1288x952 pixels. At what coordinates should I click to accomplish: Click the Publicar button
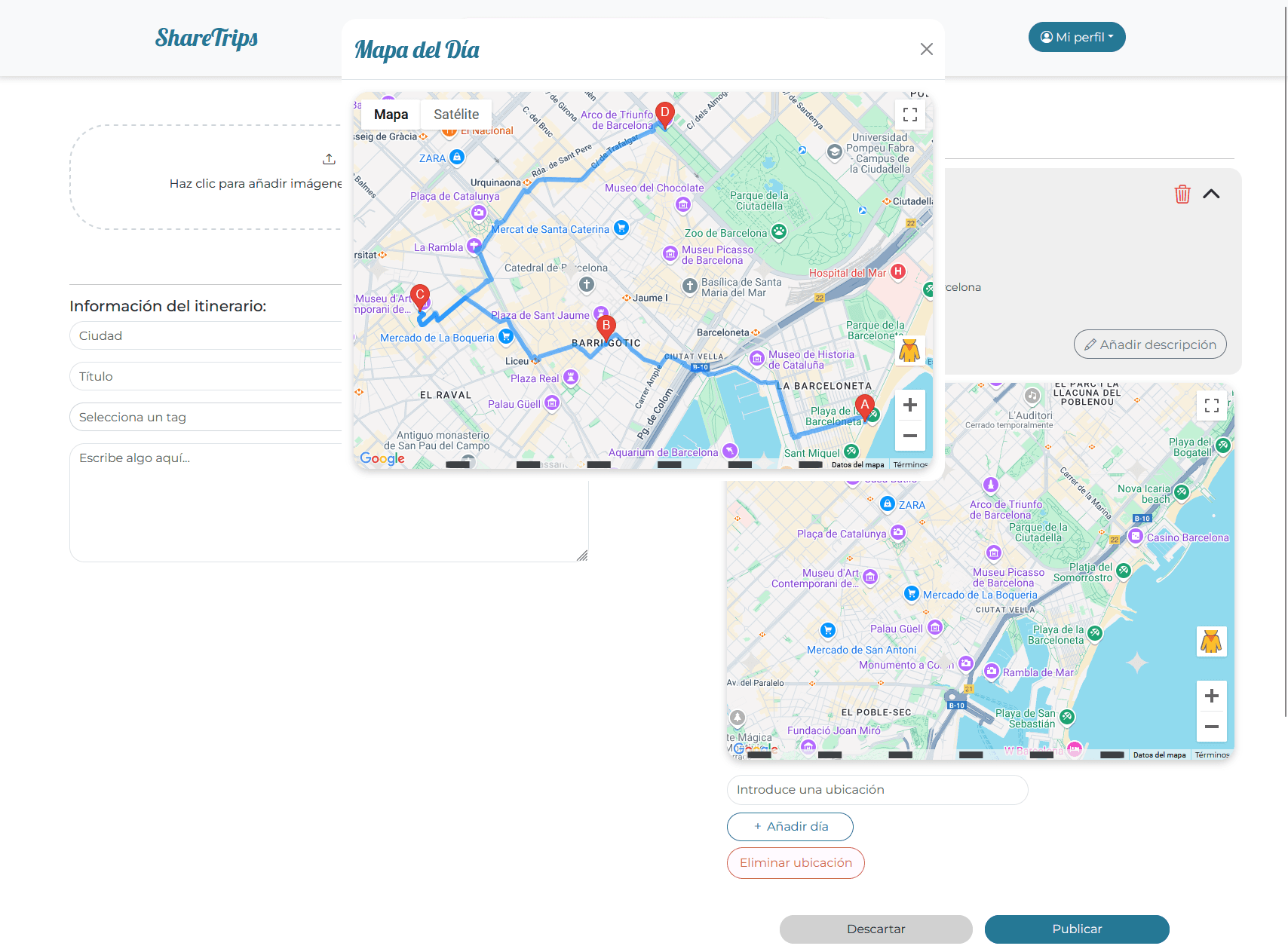tap(1077, 929)
